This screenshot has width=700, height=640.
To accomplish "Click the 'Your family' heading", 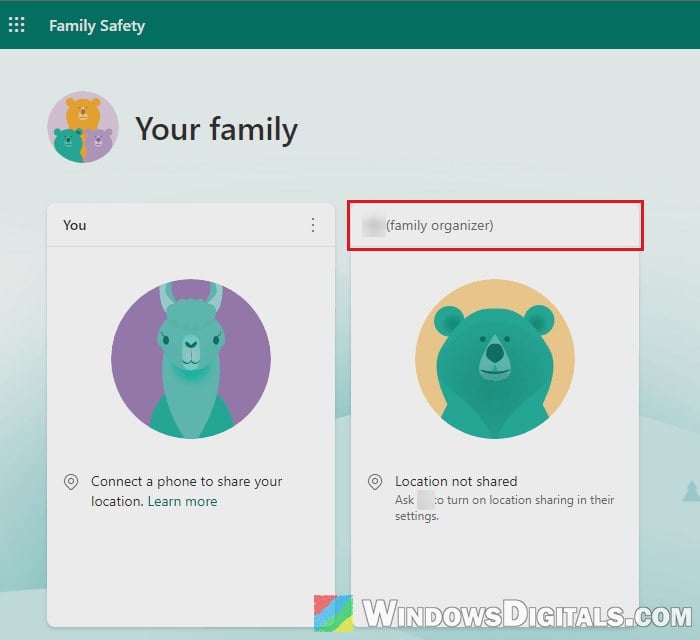I will 217,129.
